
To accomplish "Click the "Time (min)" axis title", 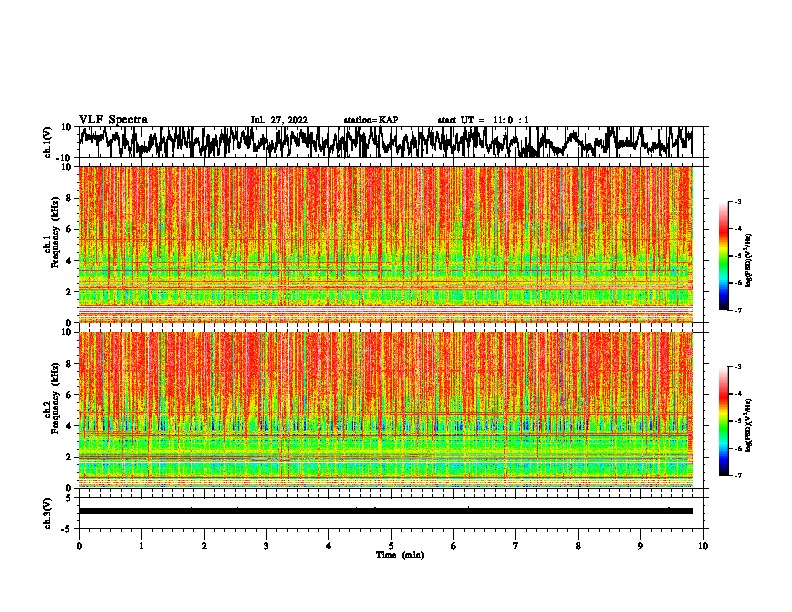I will [x=400, y=555].
